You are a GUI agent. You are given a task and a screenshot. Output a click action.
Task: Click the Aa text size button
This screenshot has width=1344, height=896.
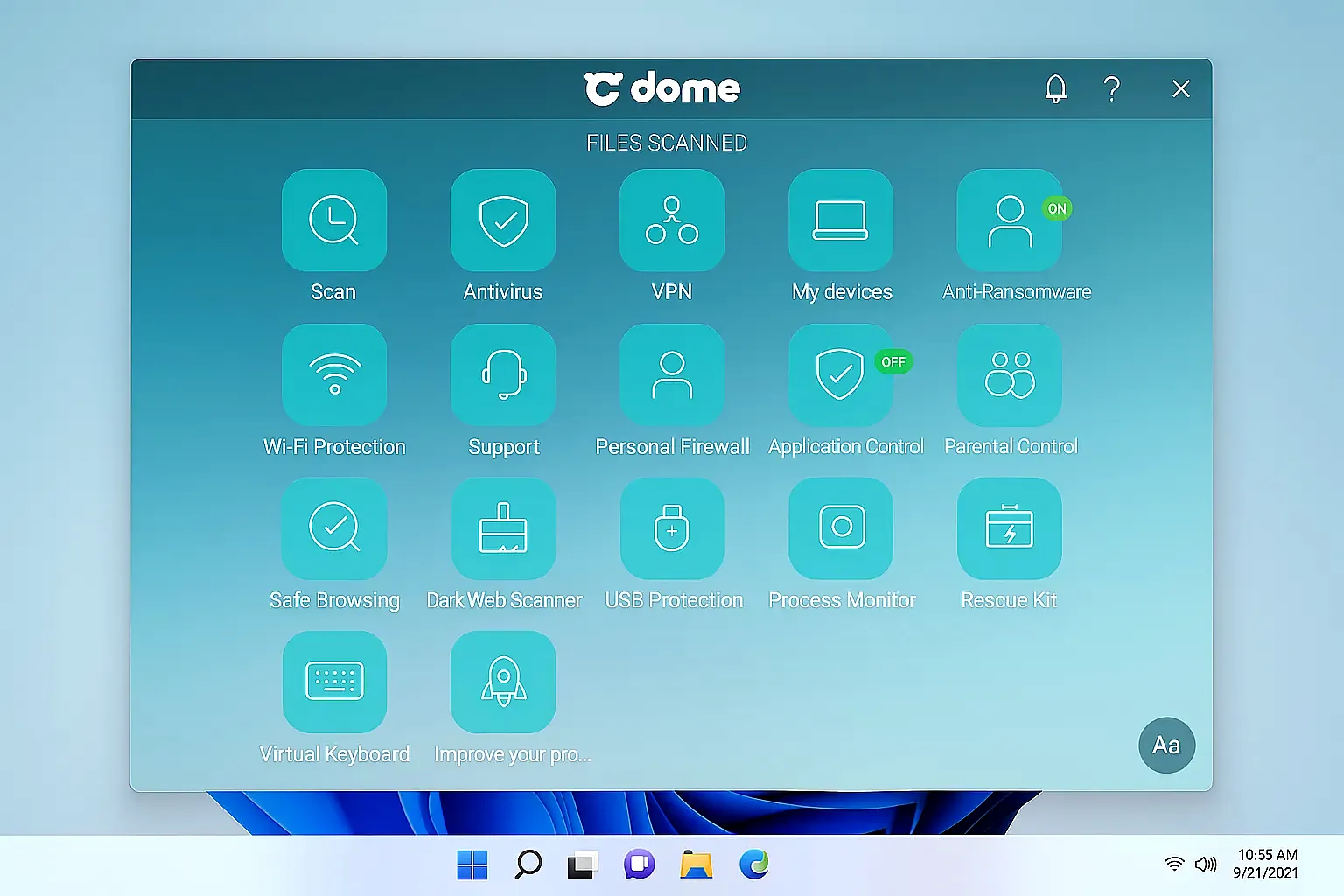[x=1166, y=745]
